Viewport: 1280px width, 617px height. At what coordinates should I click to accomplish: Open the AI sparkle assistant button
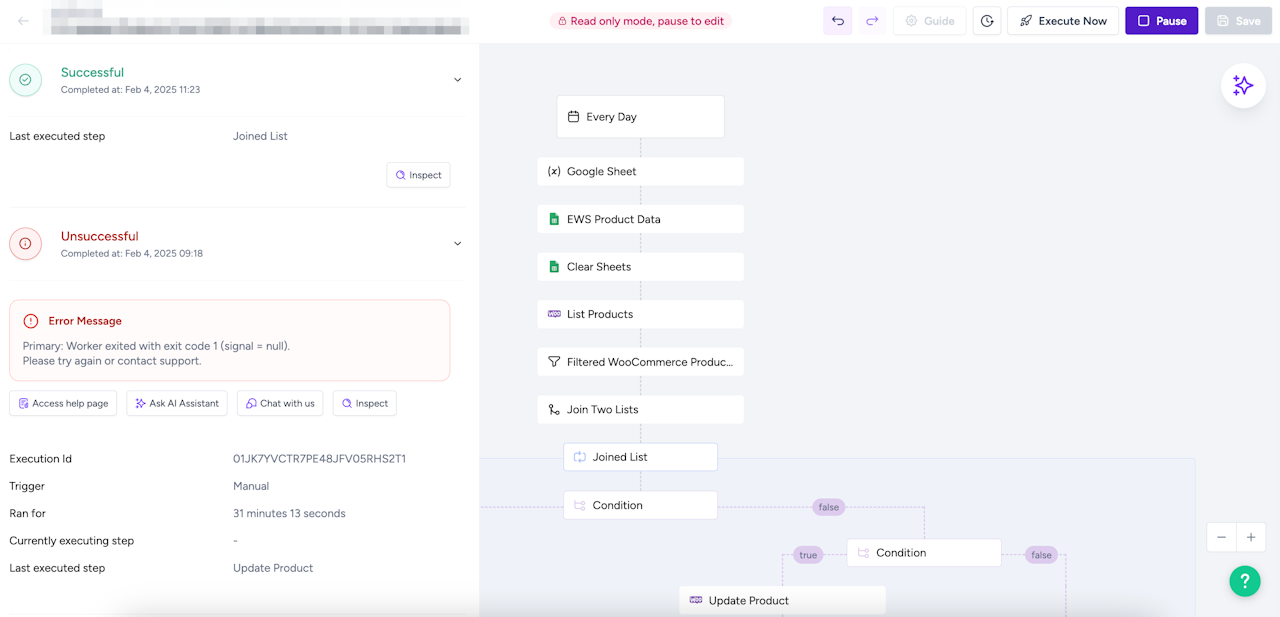point(1243,86)
